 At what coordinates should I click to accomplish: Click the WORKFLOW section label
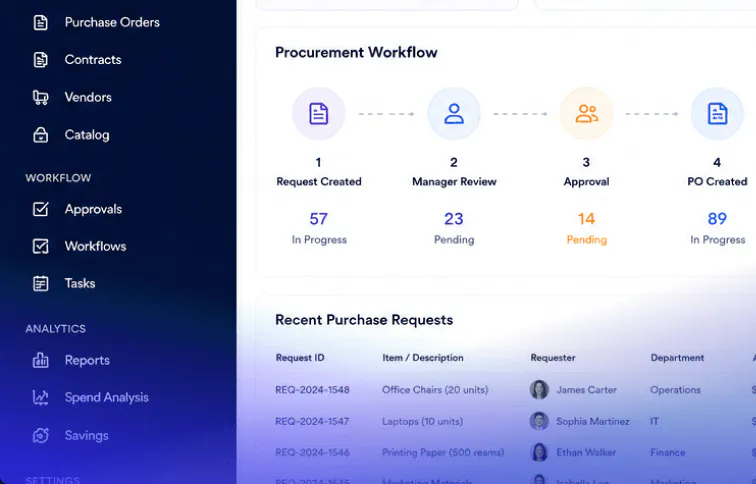point(58,178)
